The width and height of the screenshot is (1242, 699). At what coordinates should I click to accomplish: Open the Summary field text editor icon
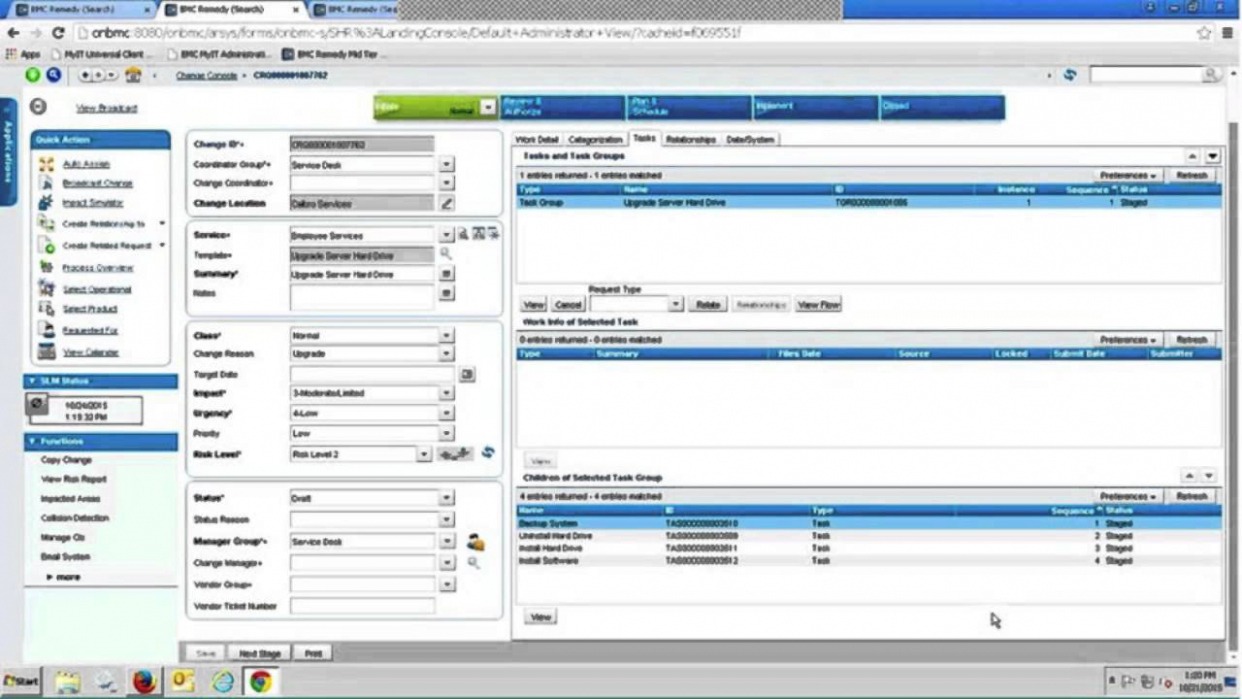tap(447, 274)
